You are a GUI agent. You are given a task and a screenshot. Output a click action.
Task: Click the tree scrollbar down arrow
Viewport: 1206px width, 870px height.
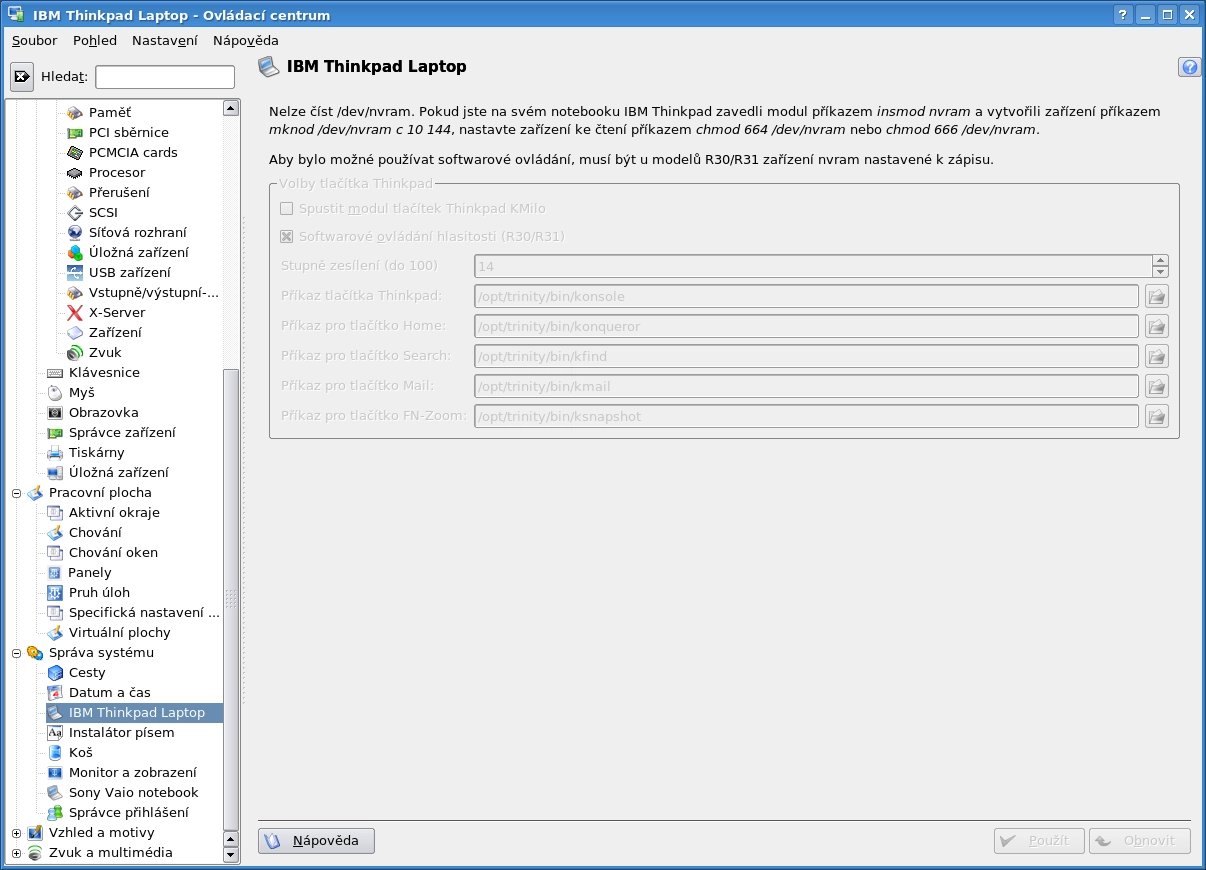231,855
